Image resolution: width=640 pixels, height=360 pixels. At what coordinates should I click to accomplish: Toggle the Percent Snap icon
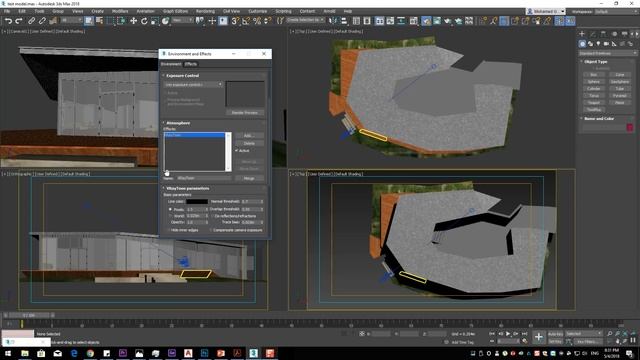click(257, 21)
